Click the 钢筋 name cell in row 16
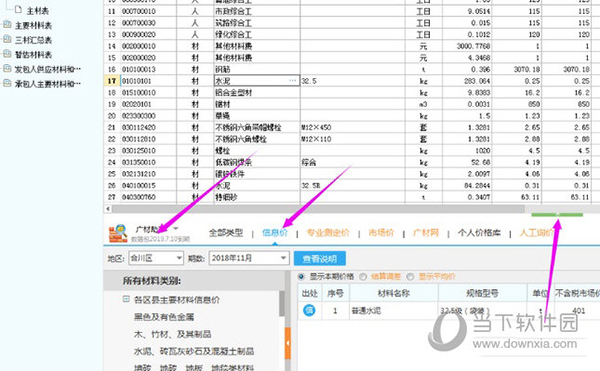 click(257, 70)
